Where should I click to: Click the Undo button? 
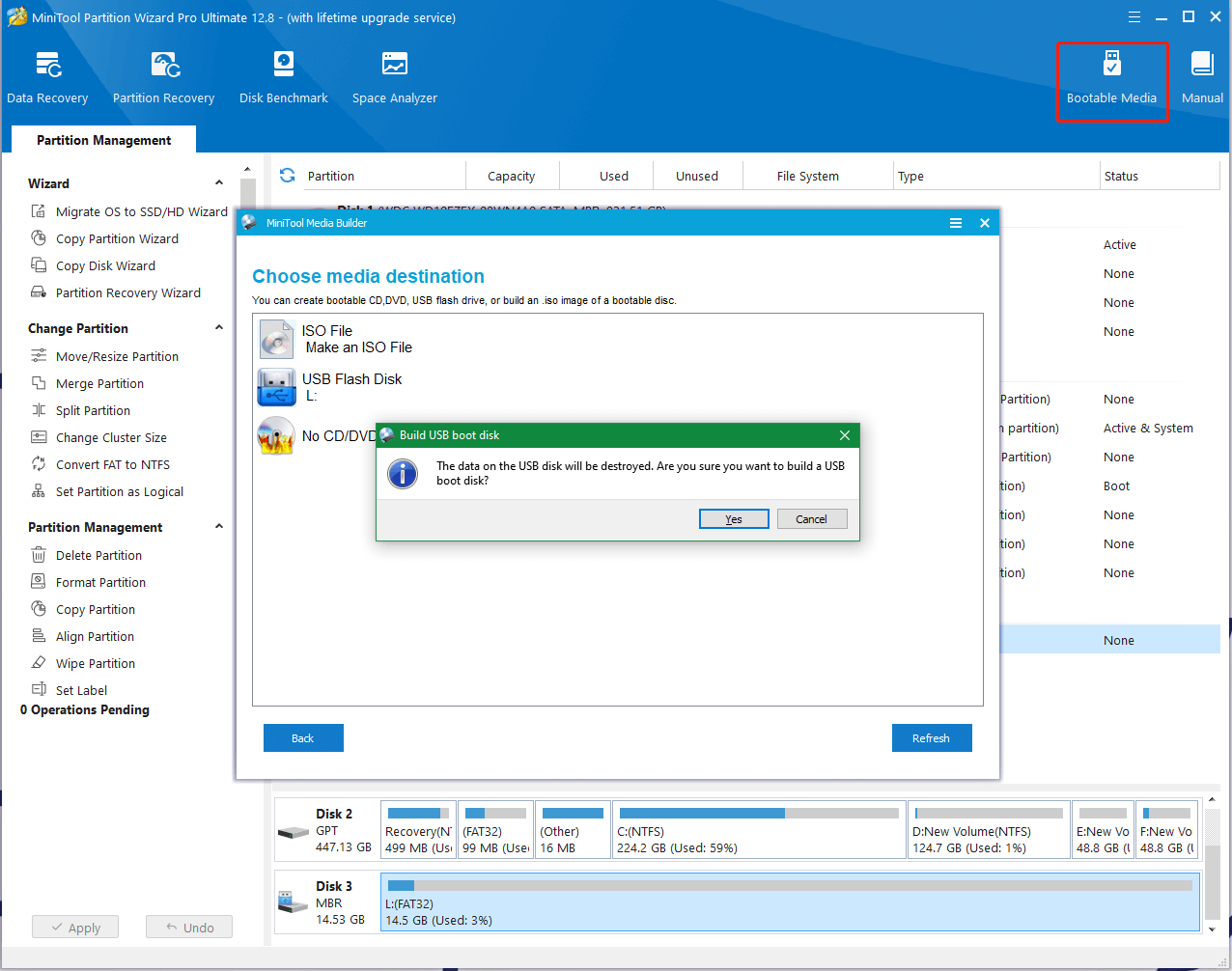pos(189,928)
